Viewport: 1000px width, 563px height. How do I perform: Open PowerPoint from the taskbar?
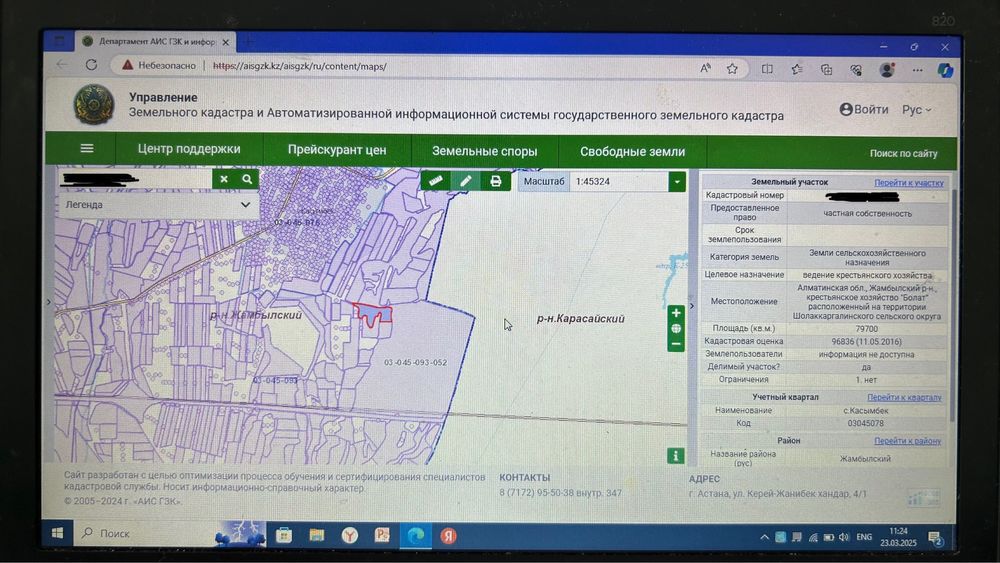click(x=382, y=535)
